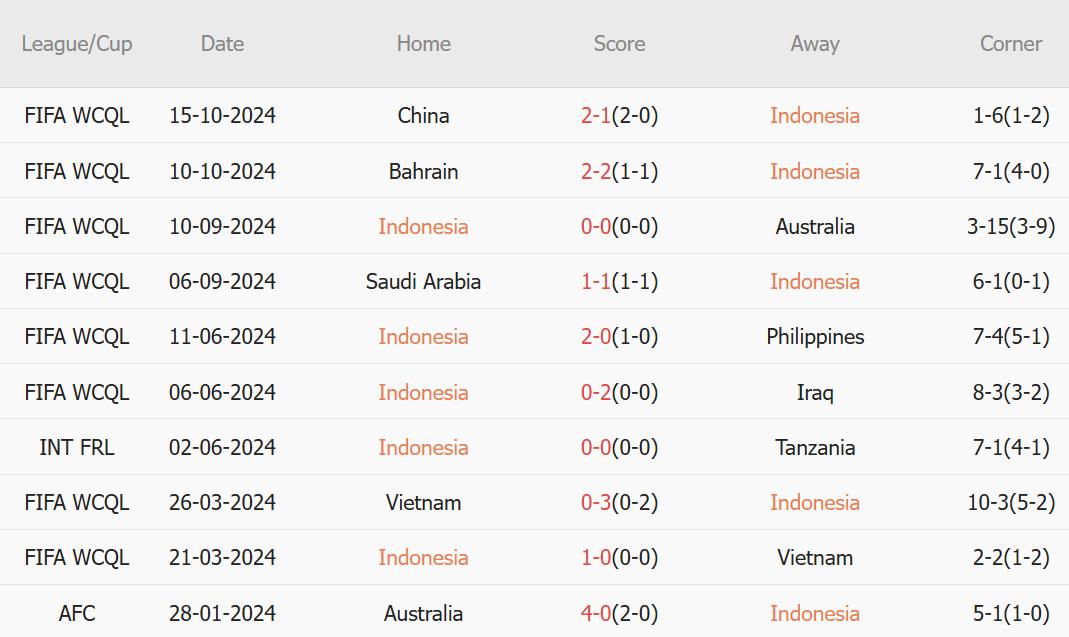1069x637 pixels.
Task: Click the 2-1 score against China
Action: pyautogui.click(x=596, y=116)
